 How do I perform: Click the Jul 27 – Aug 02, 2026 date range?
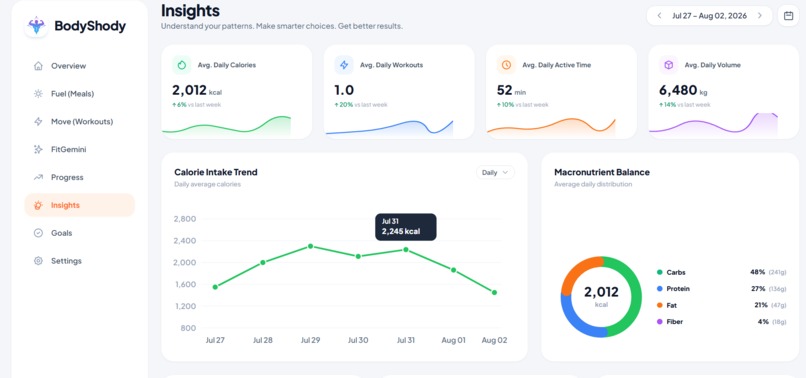tap(709, 15)
